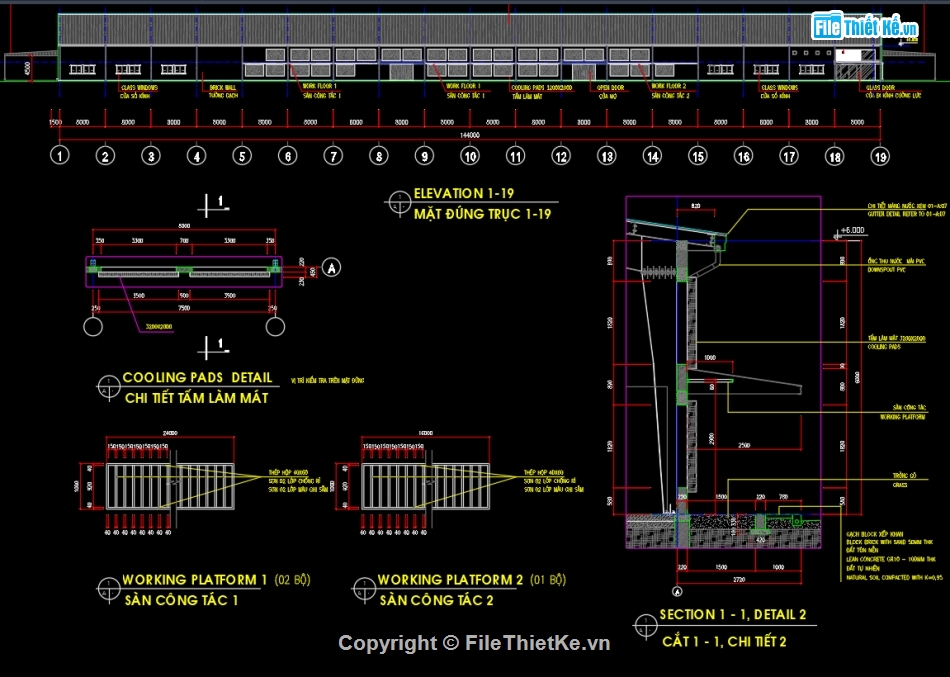Image resolution: width=950 pixels, height=677 pixels.
Task: Click grid axis bubble 14
Action: 652,156
